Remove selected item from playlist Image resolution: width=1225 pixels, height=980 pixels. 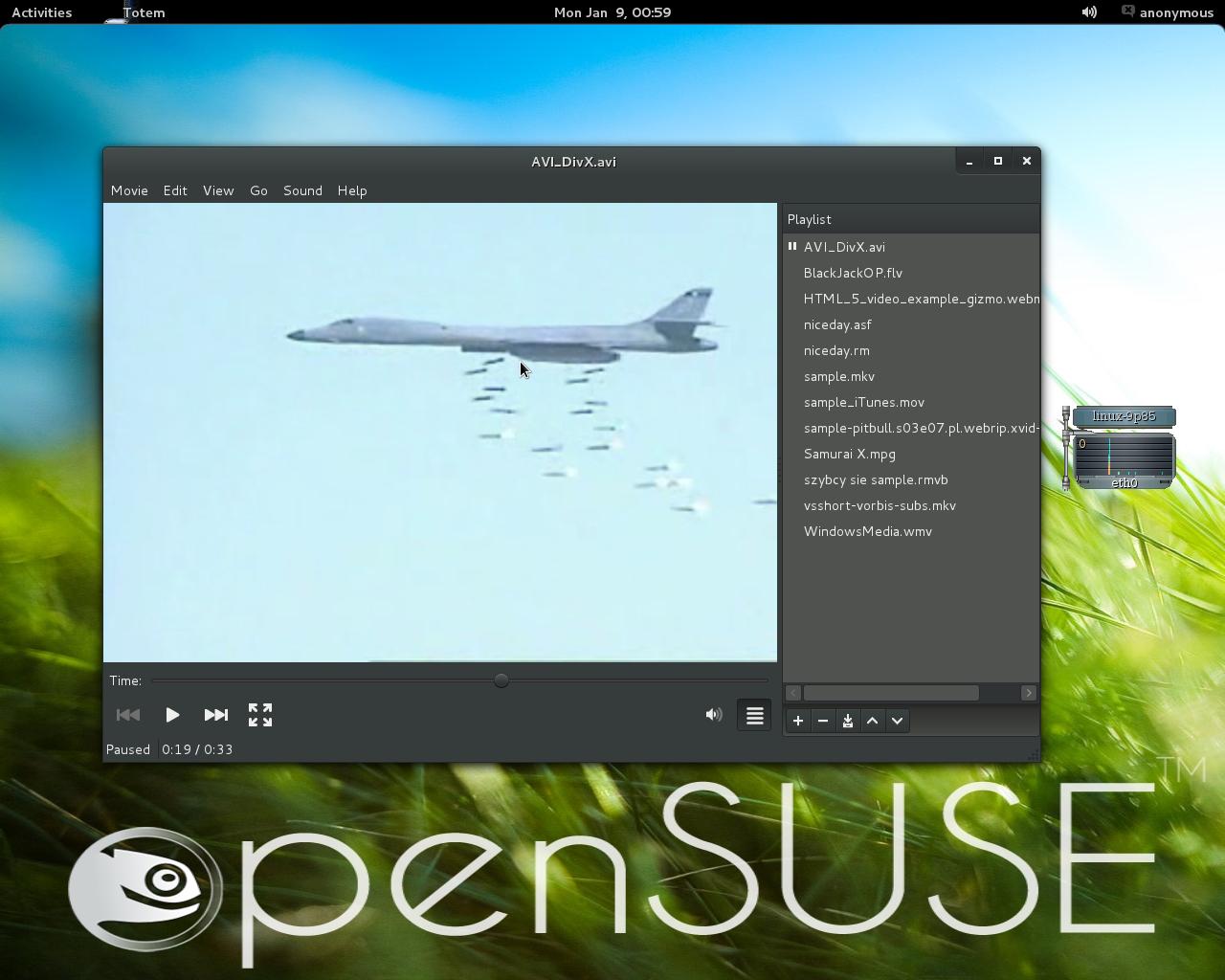point(823,721)
